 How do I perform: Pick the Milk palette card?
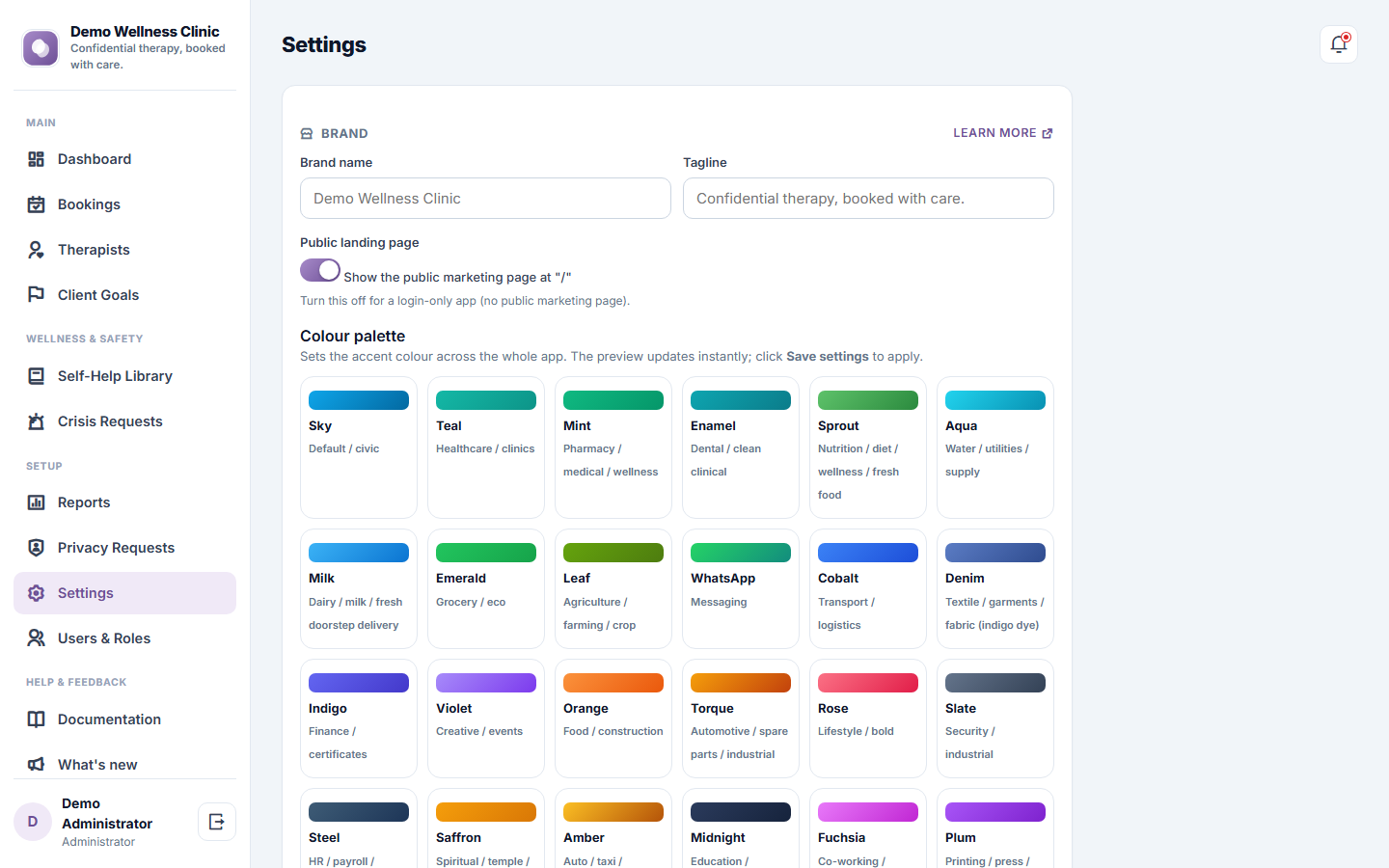point(359,588)
